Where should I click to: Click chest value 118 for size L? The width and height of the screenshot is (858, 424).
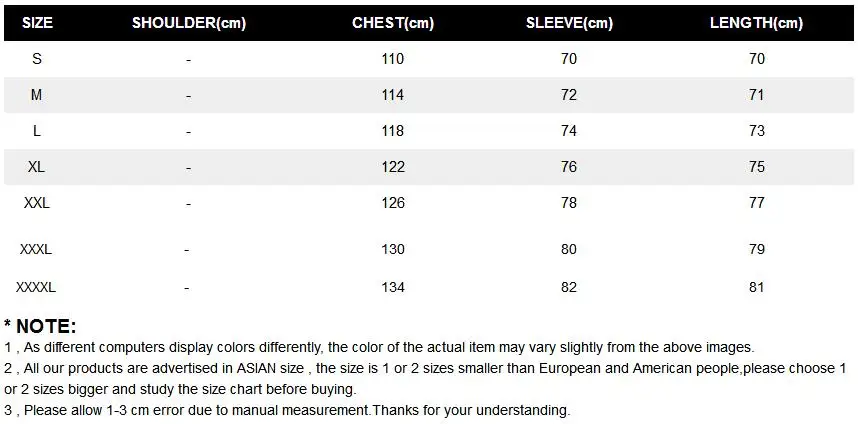pos(393,131)
